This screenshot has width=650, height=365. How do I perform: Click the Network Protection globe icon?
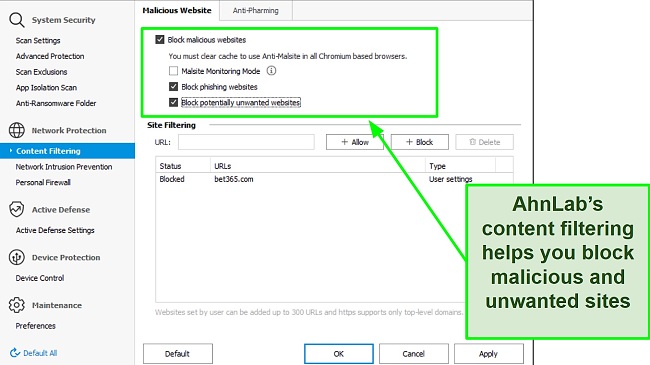pyautogui.click(x=17, y=130)
